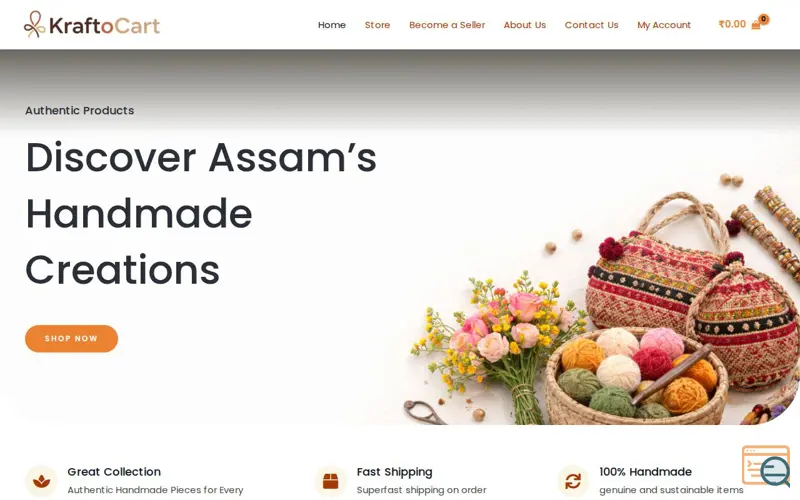Open the Store menu page
Image resolution: width=800 pixels, height=500 pixels.
(377, 25)
